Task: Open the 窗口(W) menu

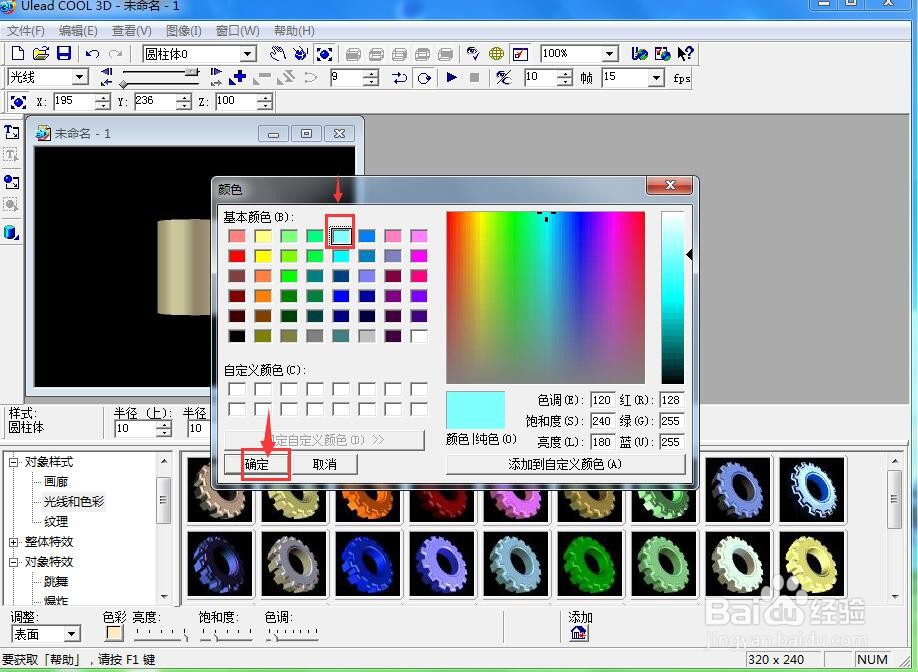Action: tap(238, 30)
